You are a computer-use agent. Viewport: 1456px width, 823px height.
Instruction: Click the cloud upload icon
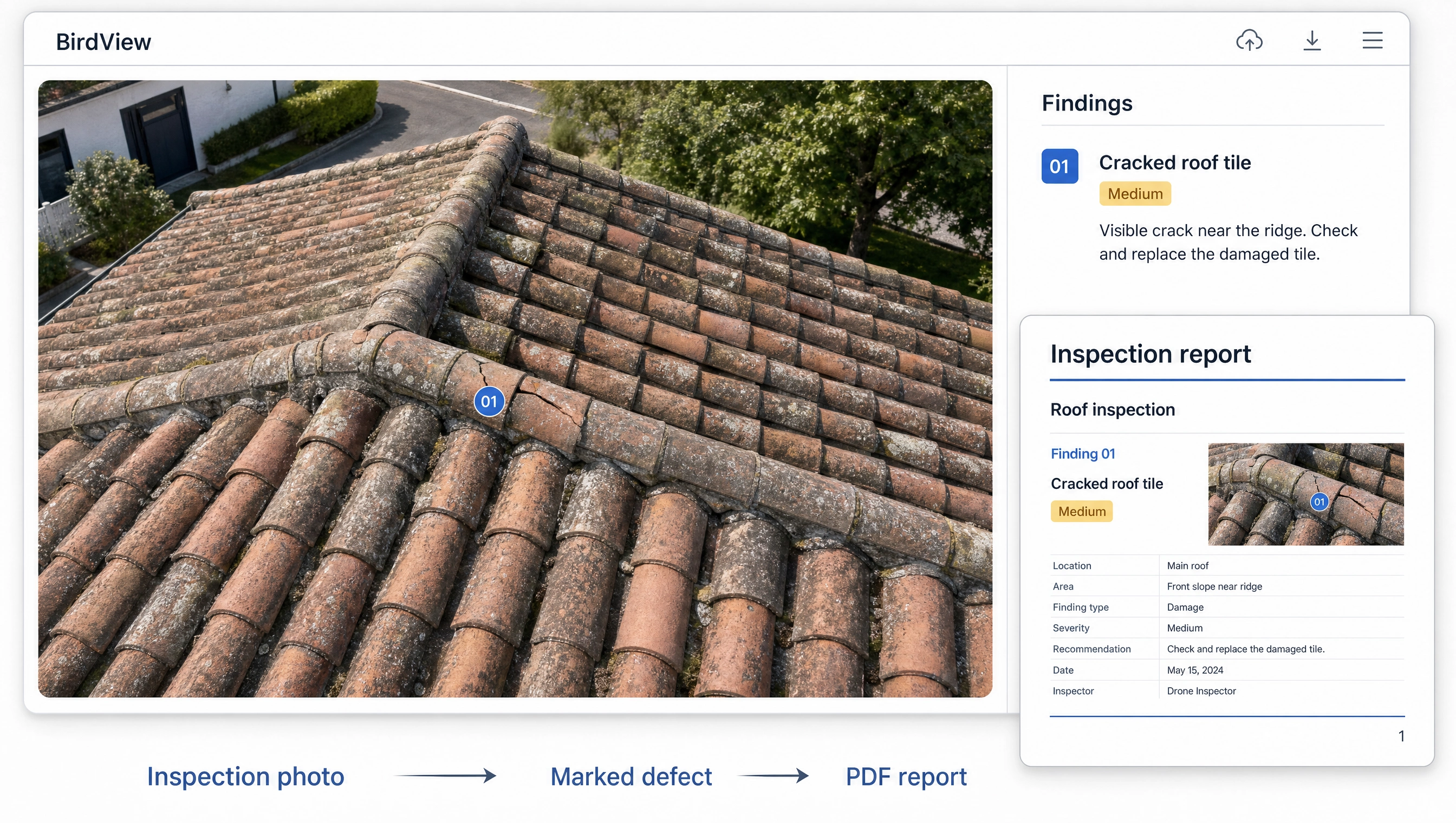1249,40
